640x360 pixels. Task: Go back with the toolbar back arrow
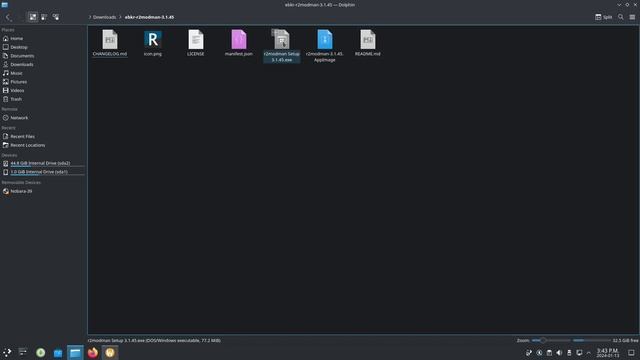pyautogui.click(x=8, y=17)
